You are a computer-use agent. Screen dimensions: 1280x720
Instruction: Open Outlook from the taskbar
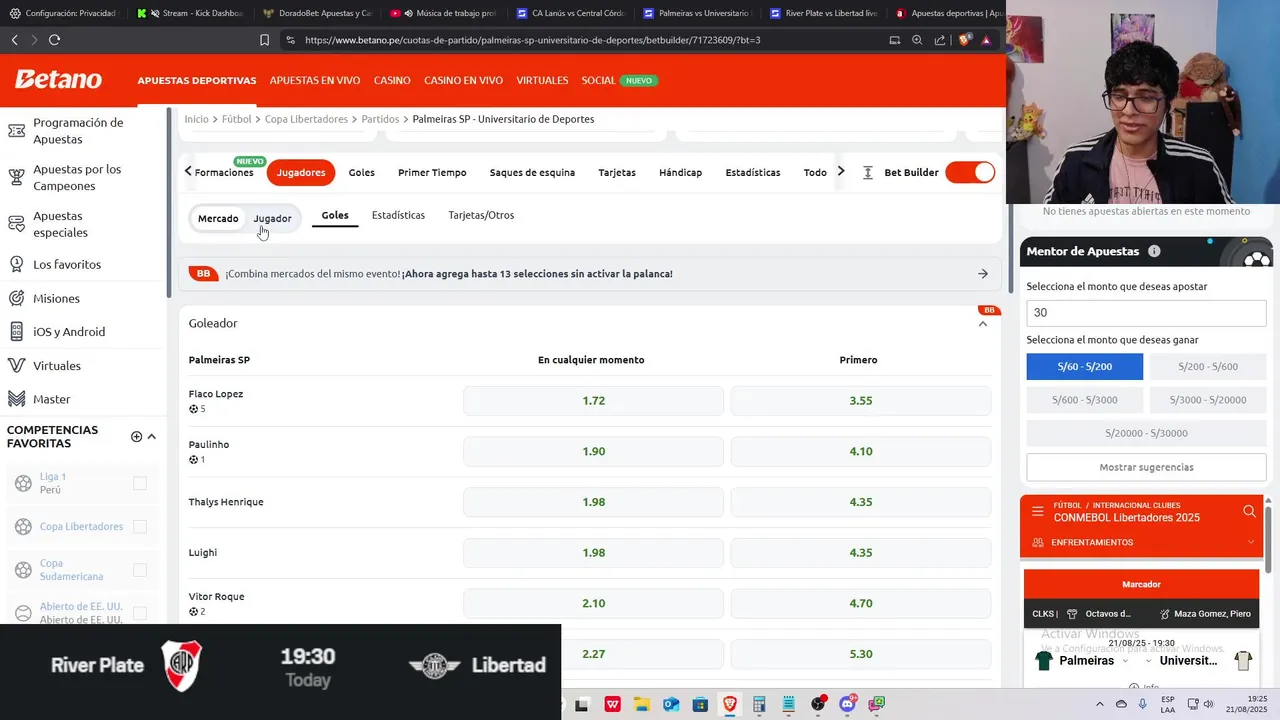(671, 704)
